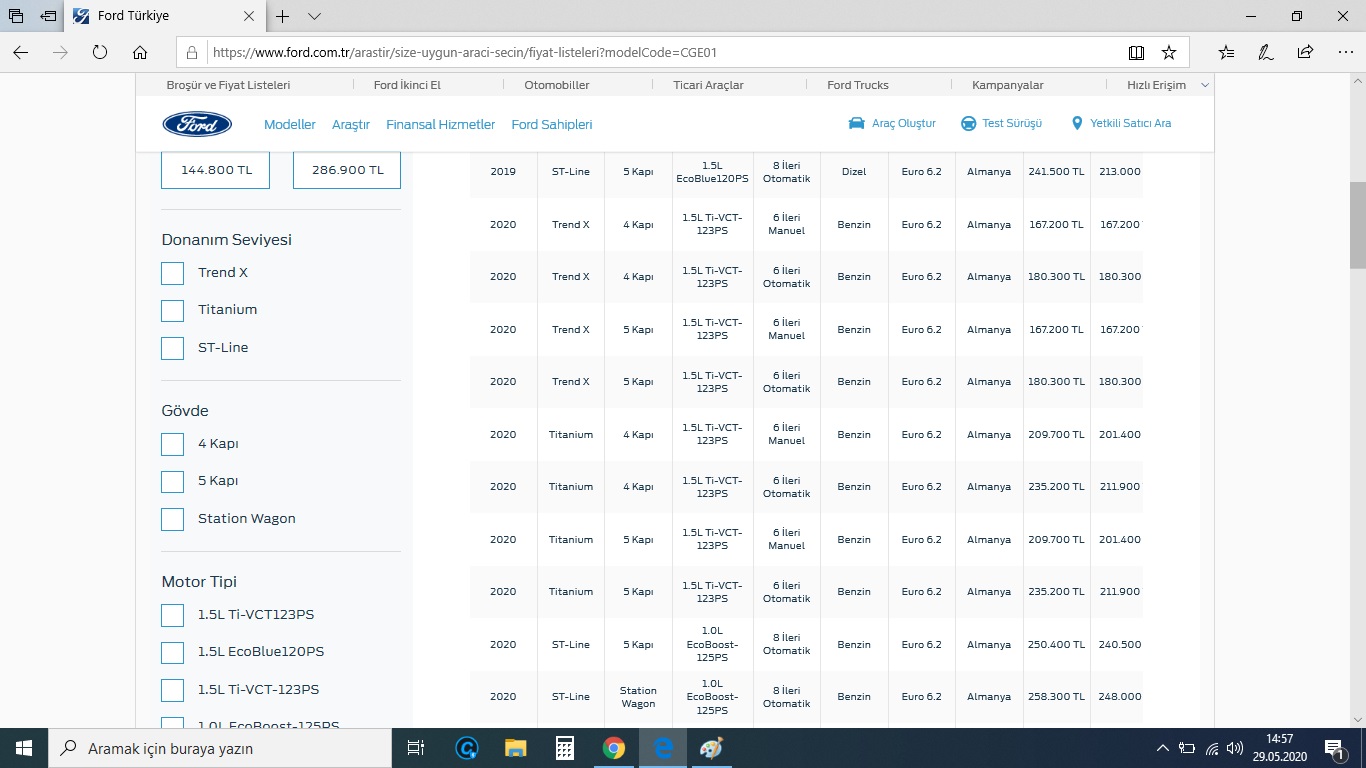The width and height of the screenshot is (1366, 768).
Task: Open File Explorer from taskbar
Action: coord(515,748)
